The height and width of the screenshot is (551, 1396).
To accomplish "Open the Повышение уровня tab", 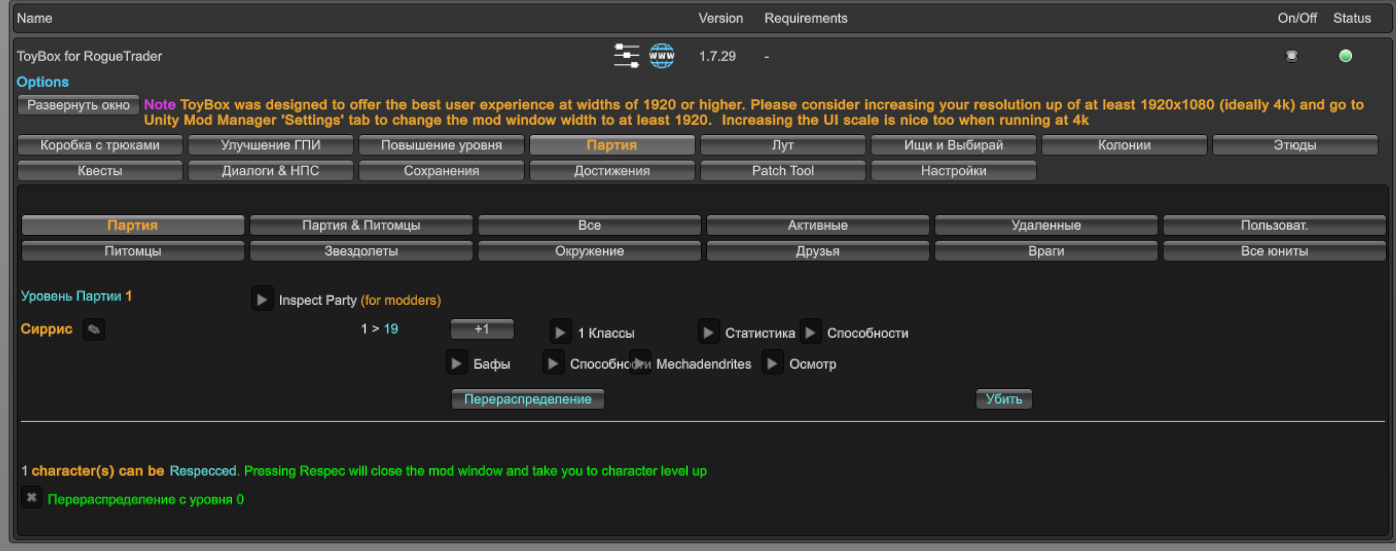I will point(441,145).
